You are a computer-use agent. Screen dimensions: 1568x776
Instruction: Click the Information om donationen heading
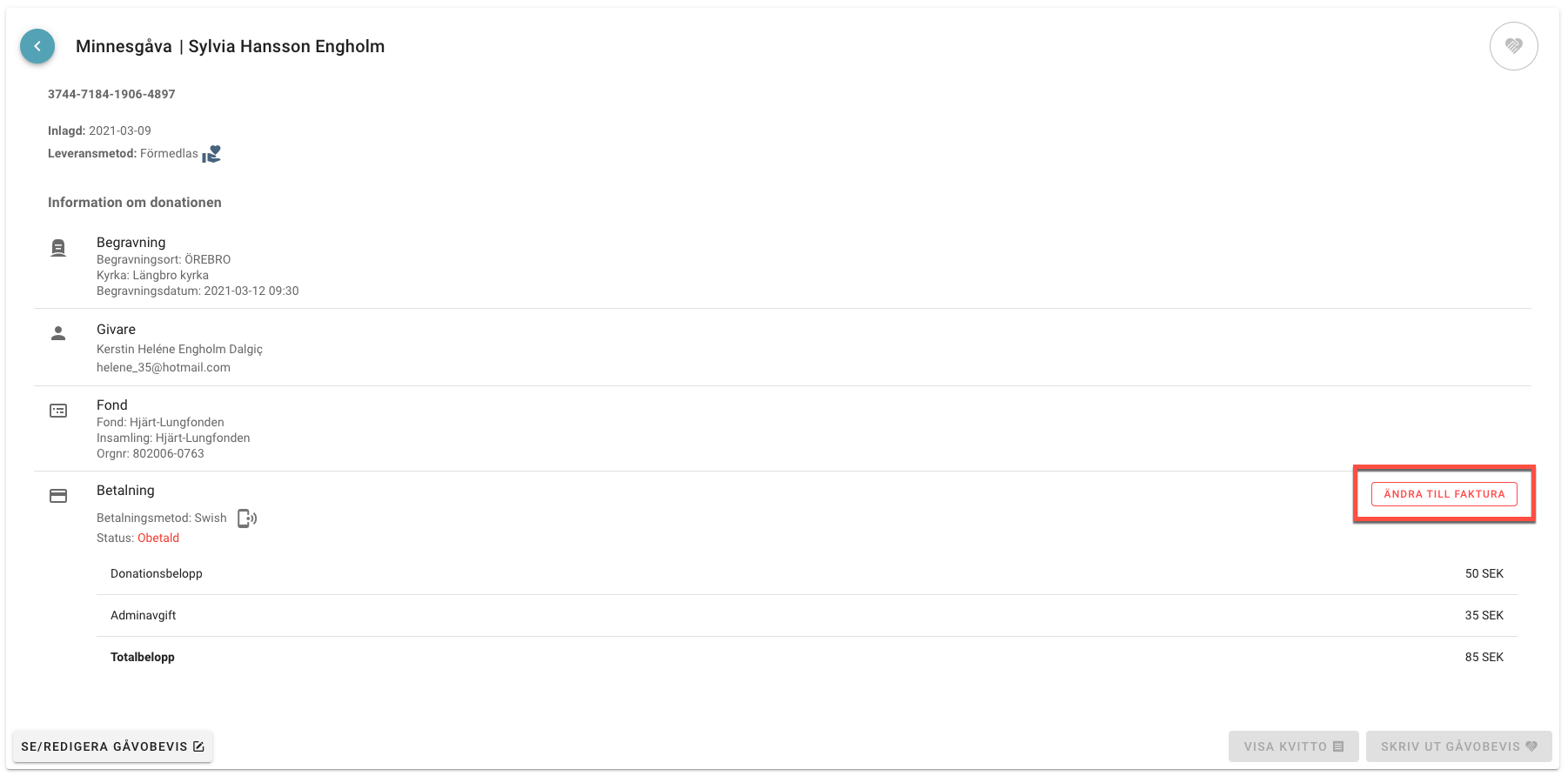(x=135, y=202)
